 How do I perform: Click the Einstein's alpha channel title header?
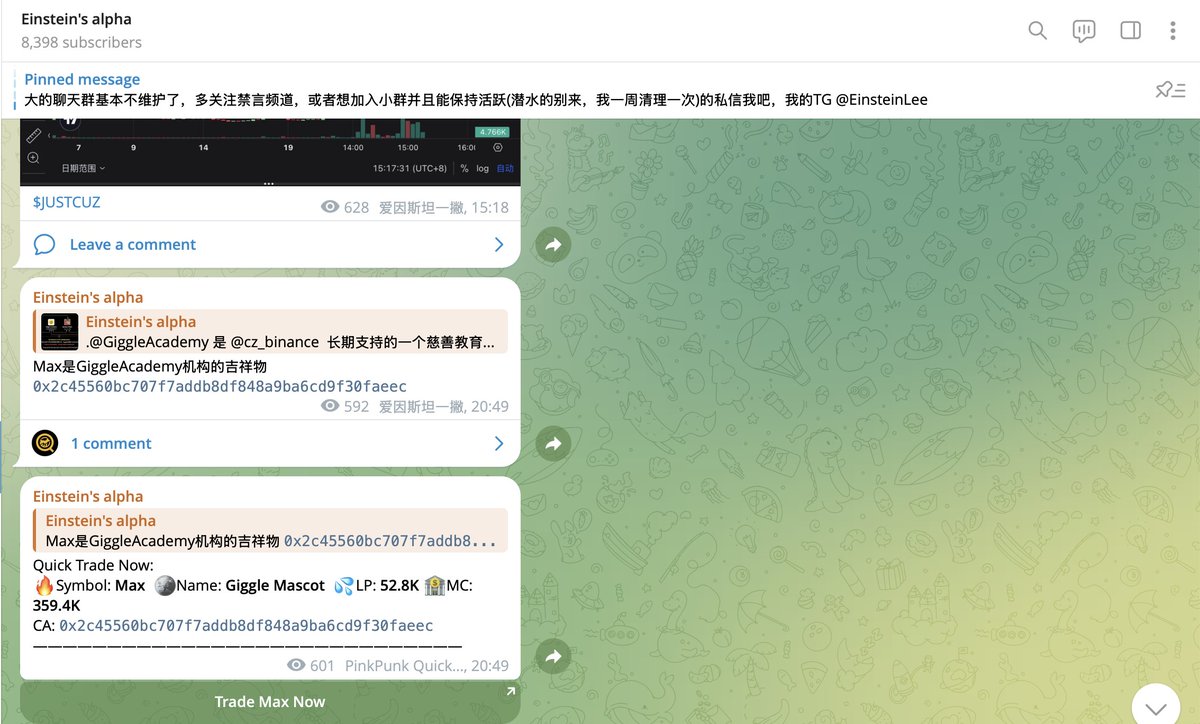tap(76, 19)
